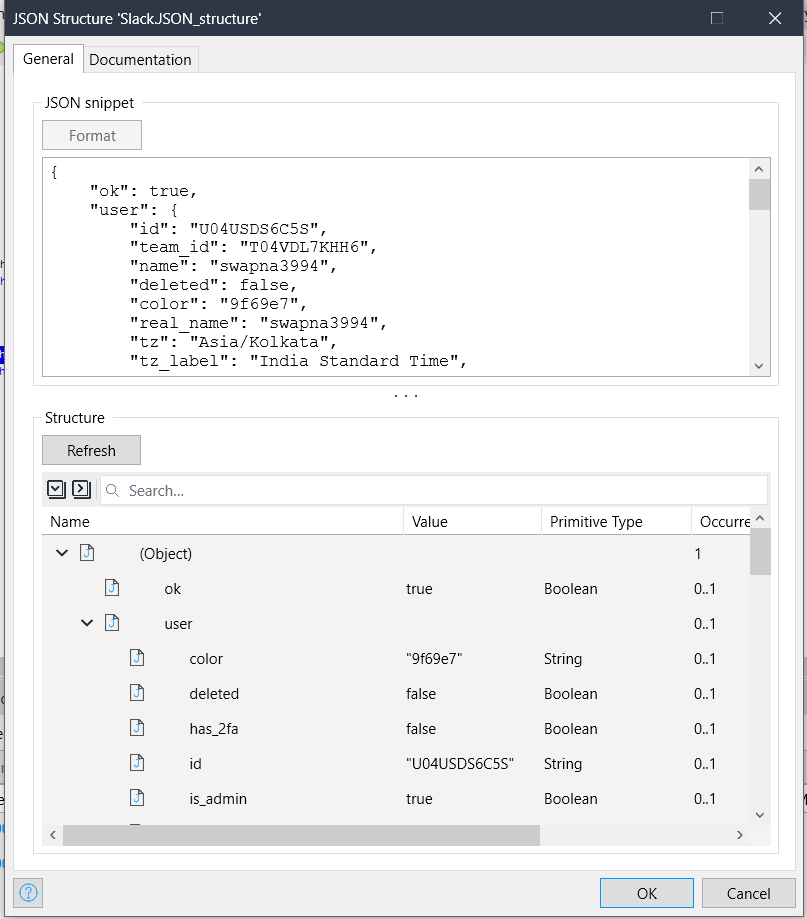Screen dimensions: 807x919
Task: Click the structure tree vertical scrollbar thumb
Action: (x=760, y=552)
